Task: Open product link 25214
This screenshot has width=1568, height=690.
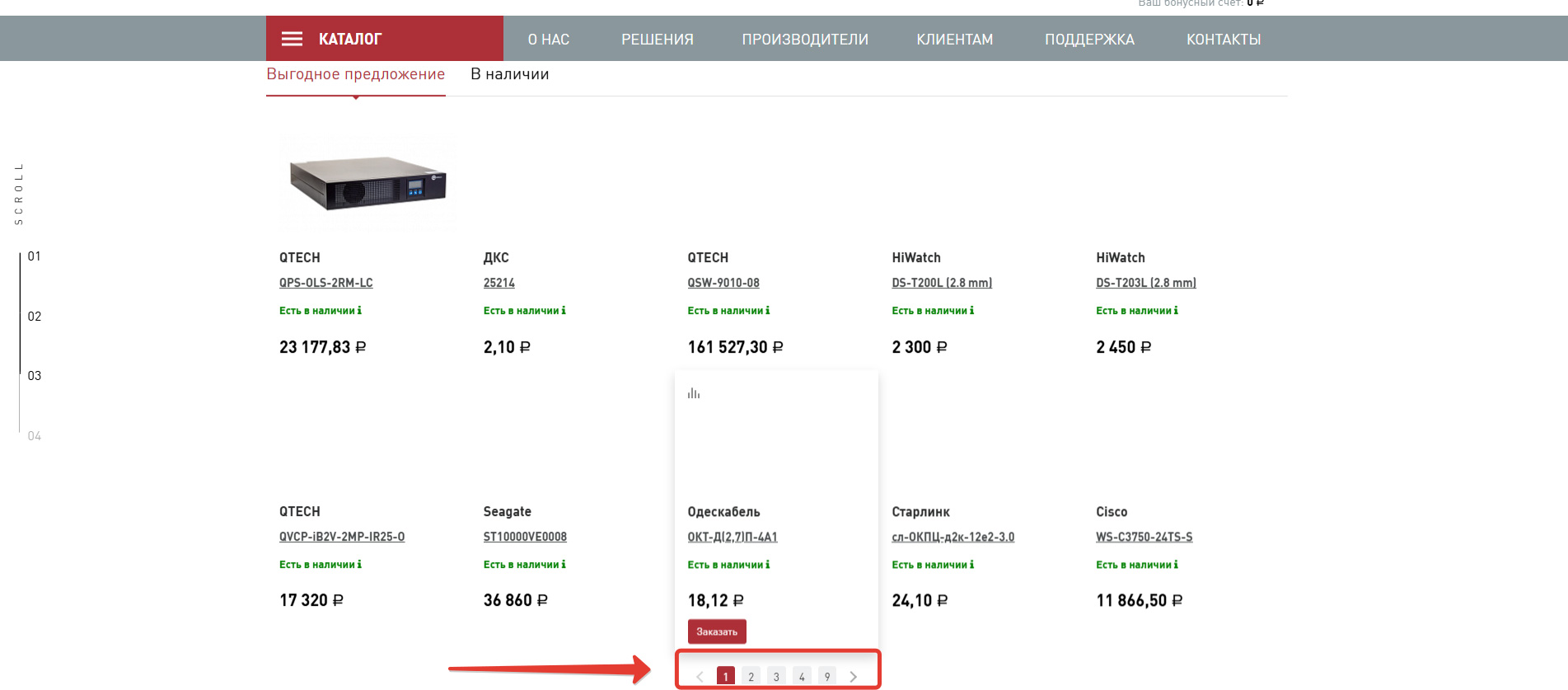Action: point(499,283)
